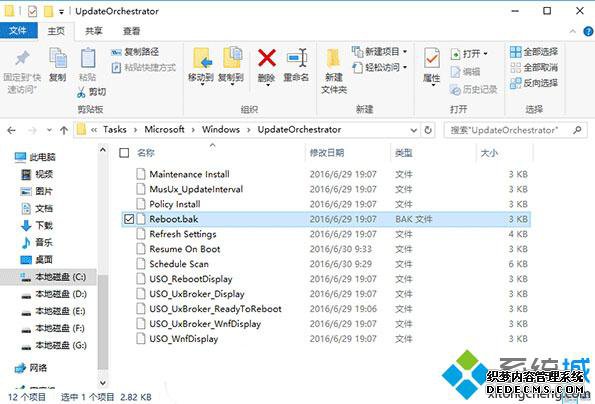Open the New item dropdown arrow
The width and height of the screenshot is (595, 404).
coord(405,52)
